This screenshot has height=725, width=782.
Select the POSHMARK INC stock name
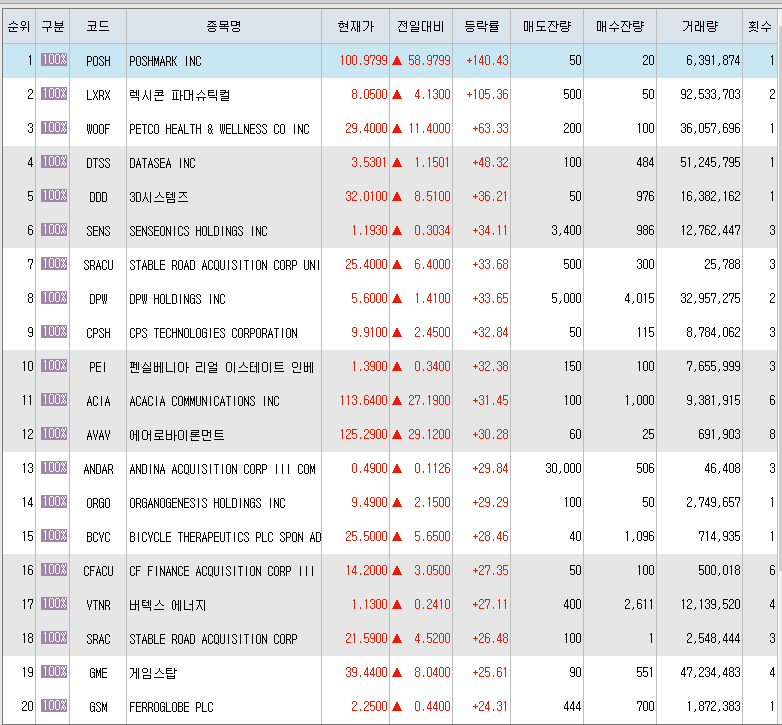click(165, 61)
